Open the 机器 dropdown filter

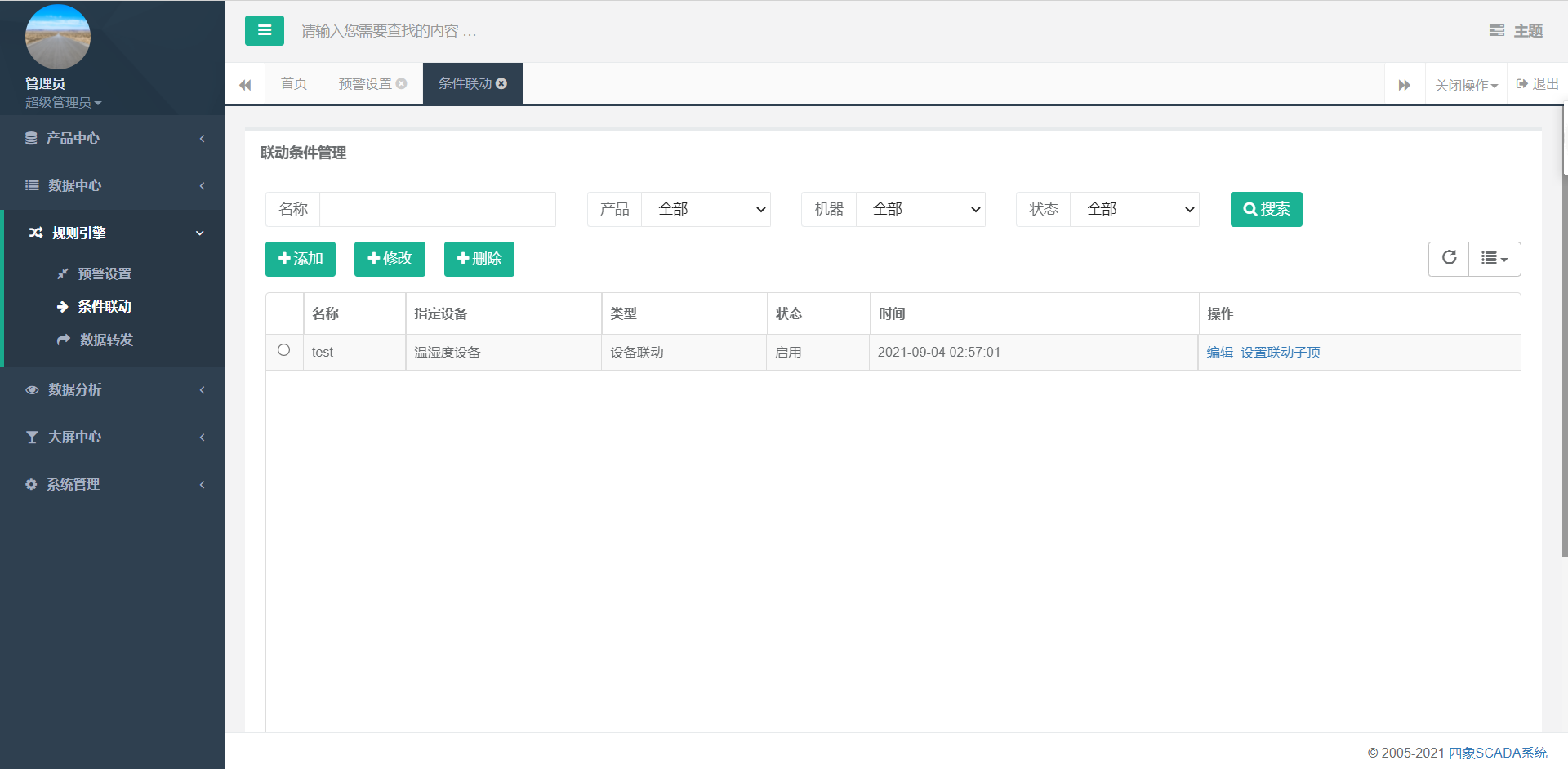(x=920, y=209)
